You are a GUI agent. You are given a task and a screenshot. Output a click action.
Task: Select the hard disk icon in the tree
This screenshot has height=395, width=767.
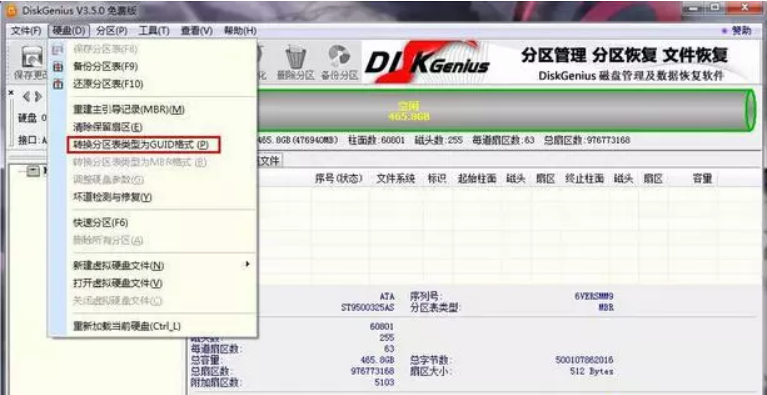33,171
